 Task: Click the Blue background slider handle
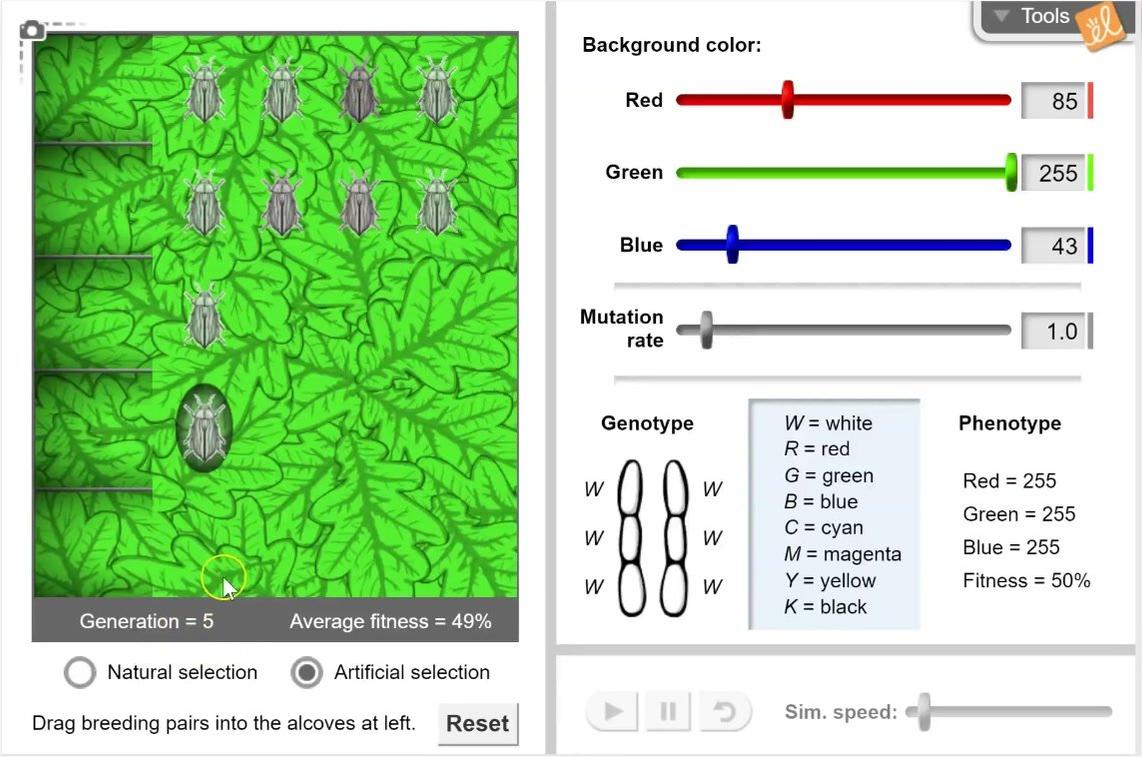732,245
